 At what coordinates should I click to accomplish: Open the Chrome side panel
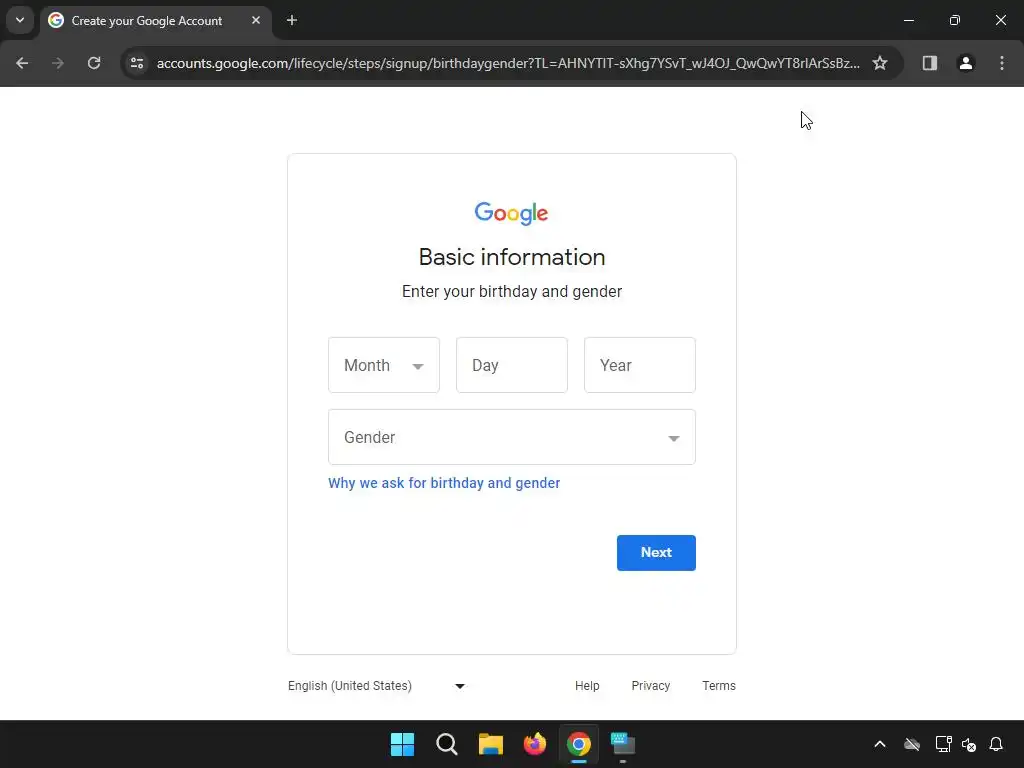click(x=929, y=63)
